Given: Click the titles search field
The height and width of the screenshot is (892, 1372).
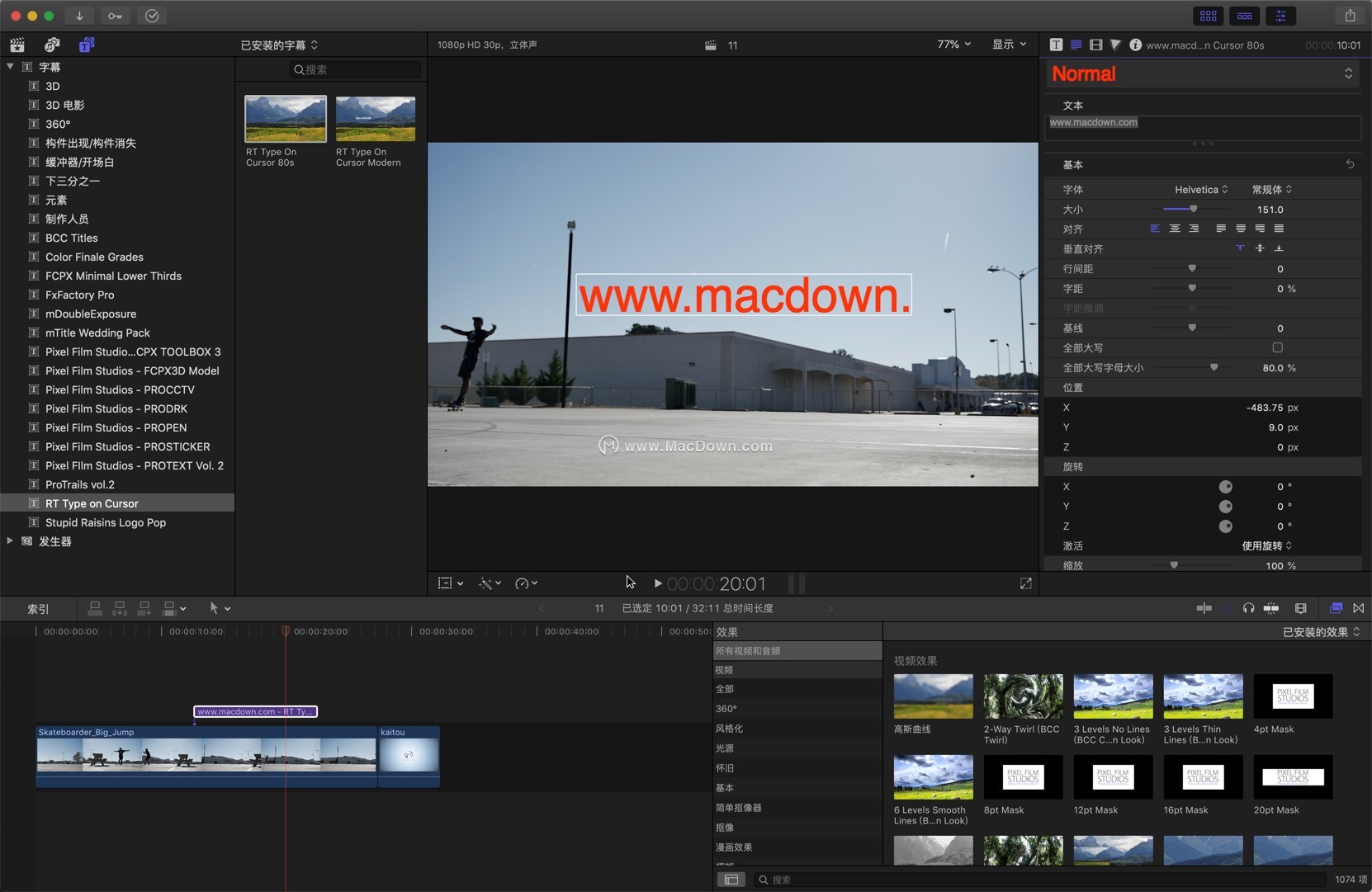Looking at the screenshot, I should tap(356, 69).
